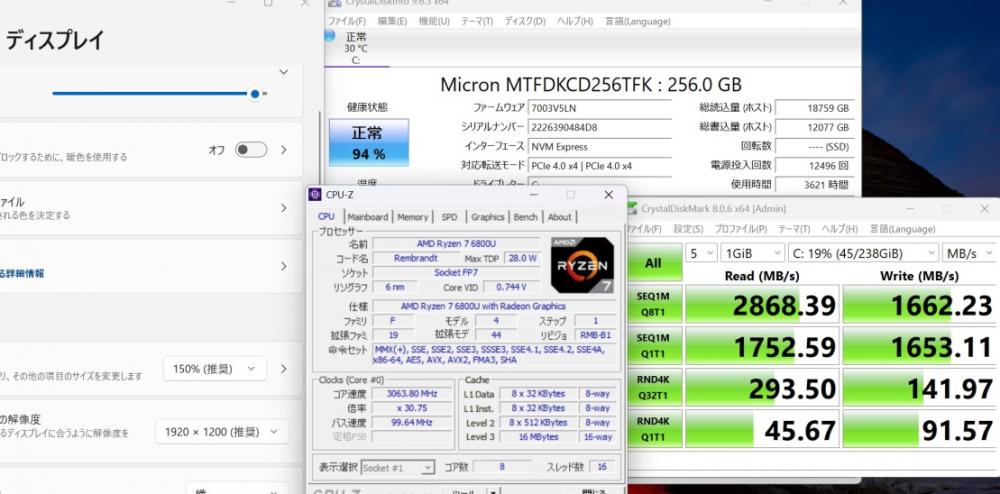Open 編集(E) menu in CrystalDiskInfo
Image resolution: width=1000 pixels, height=494 pixels.
[392, 21]
